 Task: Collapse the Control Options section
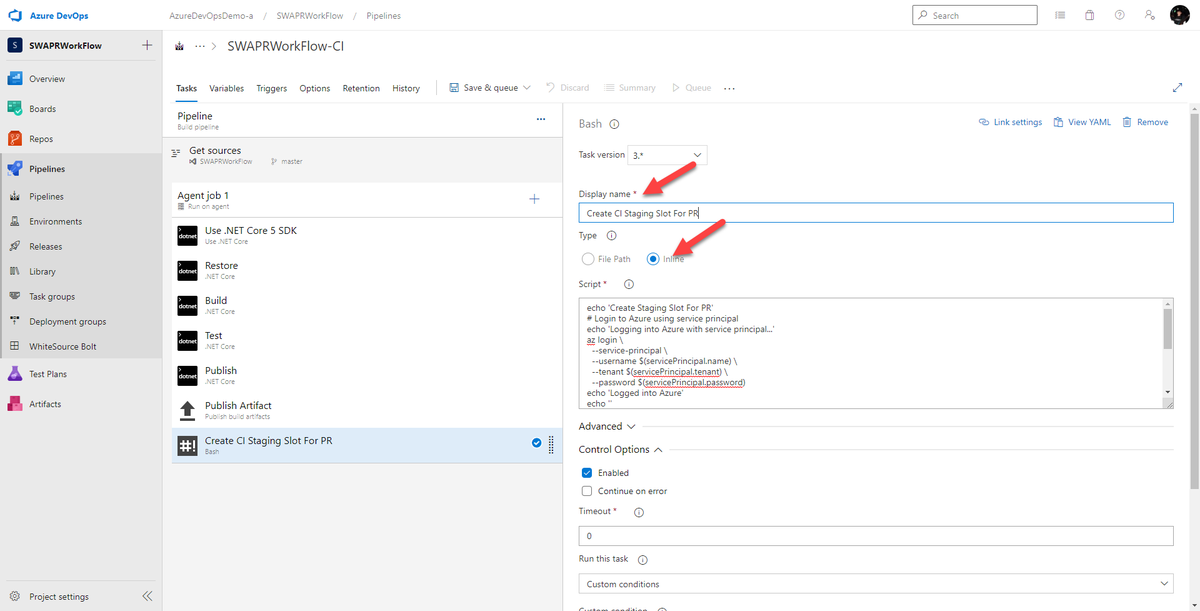coord(620,450)
